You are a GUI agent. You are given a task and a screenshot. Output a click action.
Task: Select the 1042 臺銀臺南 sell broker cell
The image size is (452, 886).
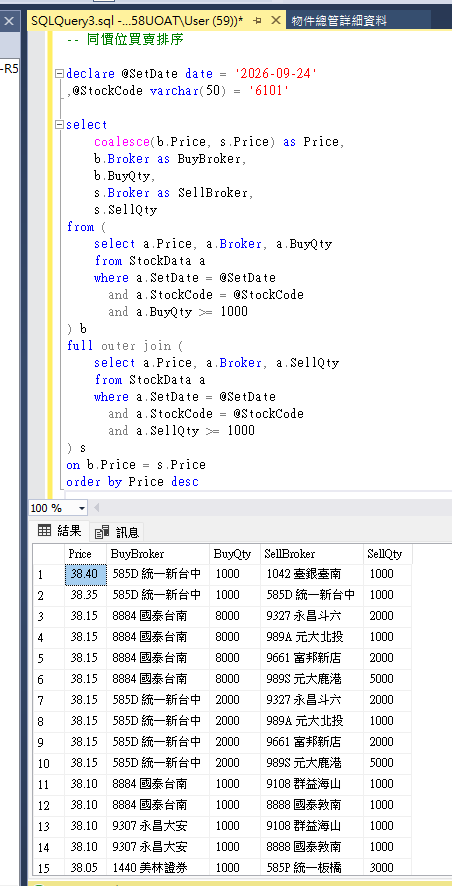(312, 574)
